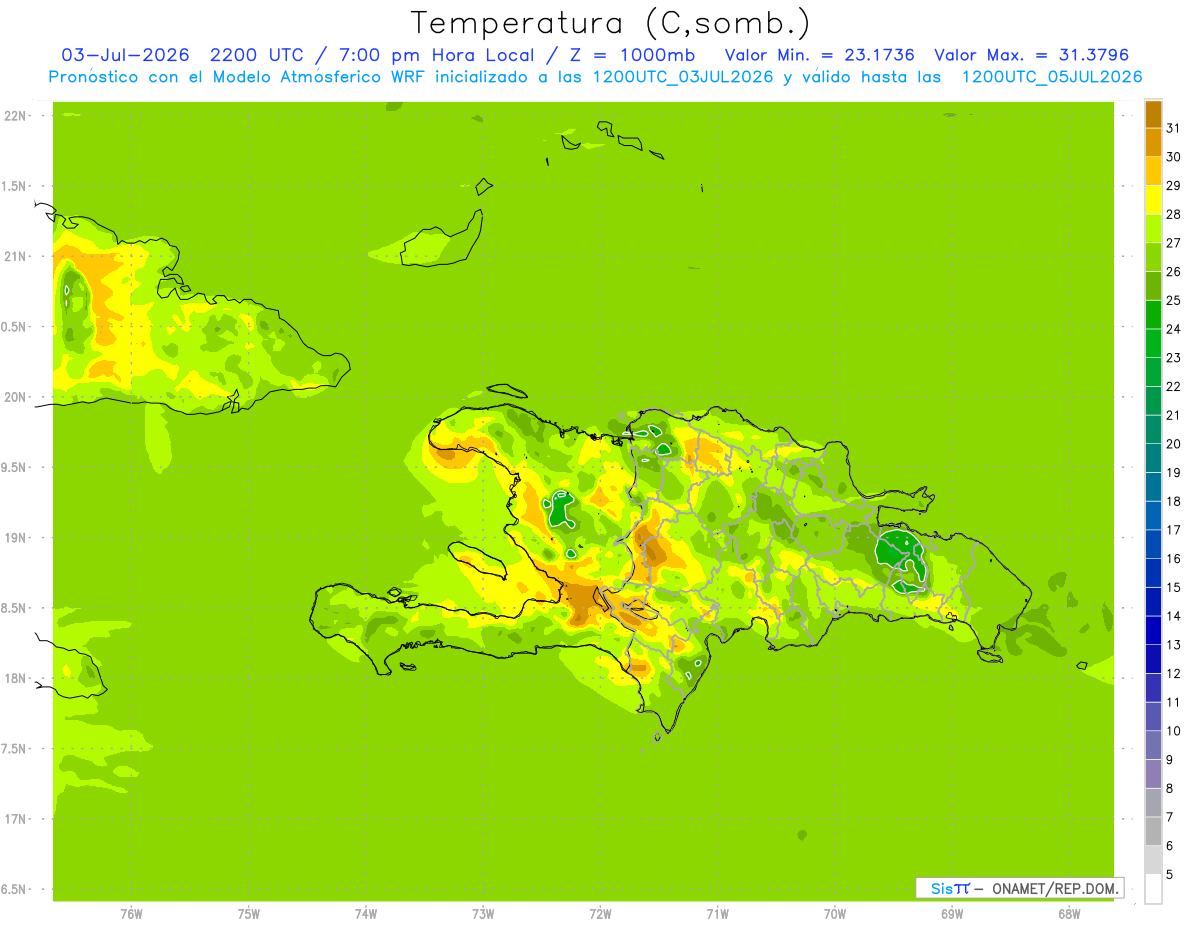Click the '19N' latitude label
Screen dimensions: 1200x927
pos(14,538)
